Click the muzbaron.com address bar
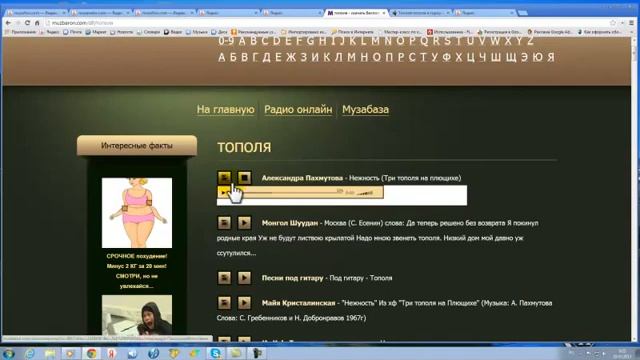 pyautogui.click(x=327, y=23)
